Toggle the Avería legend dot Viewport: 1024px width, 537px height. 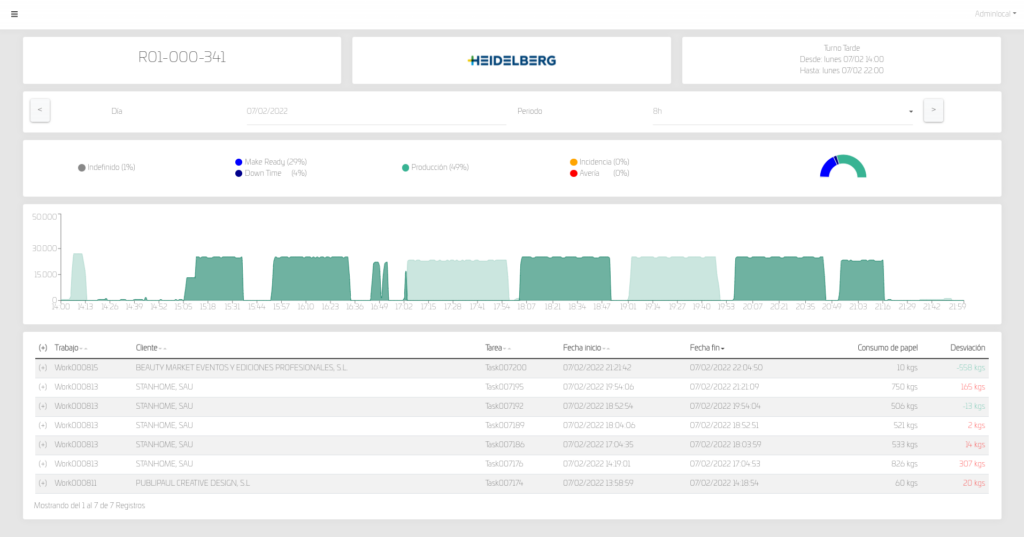[x=573, y=173]
